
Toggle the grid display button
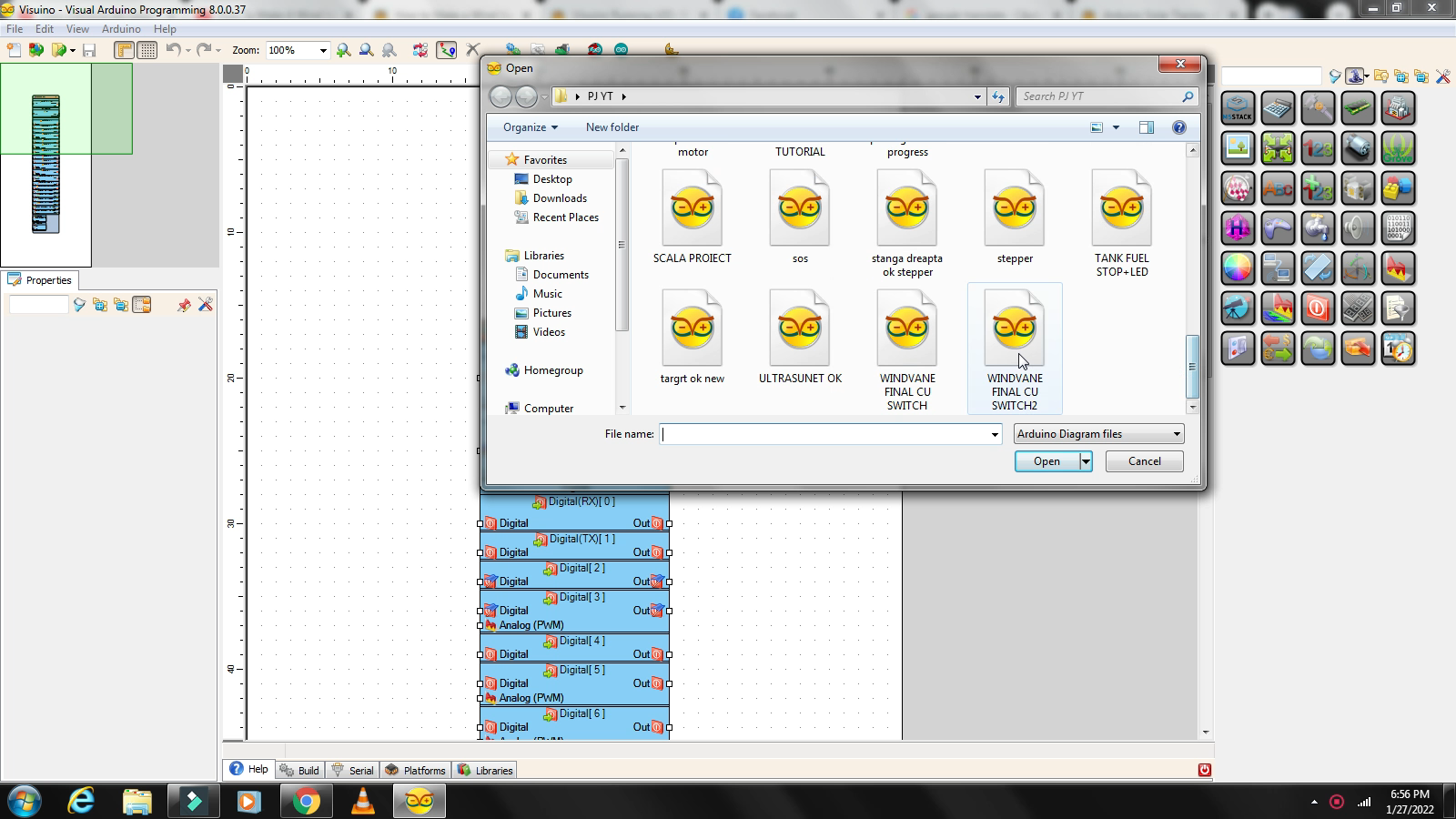coord(147,50)
